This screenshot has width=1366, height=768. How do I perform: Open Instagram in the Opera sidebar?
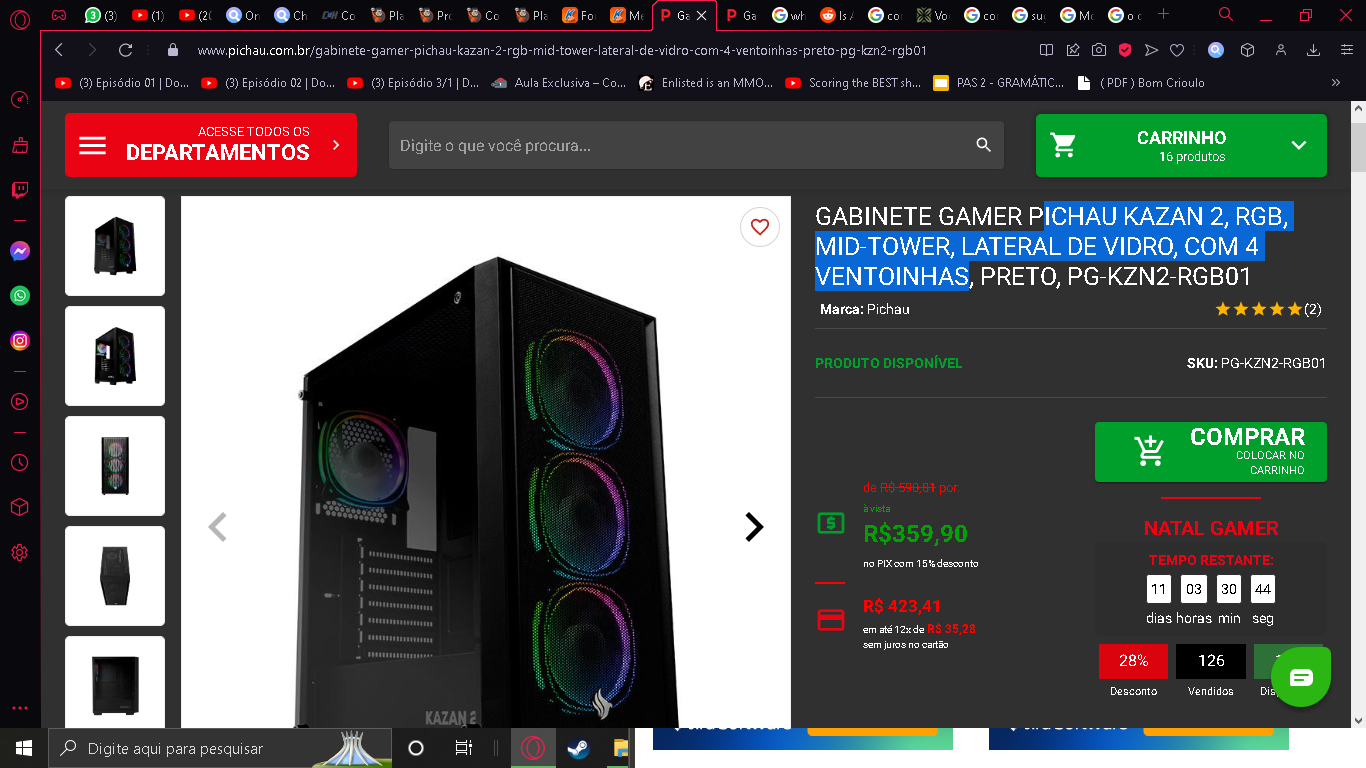20,341
